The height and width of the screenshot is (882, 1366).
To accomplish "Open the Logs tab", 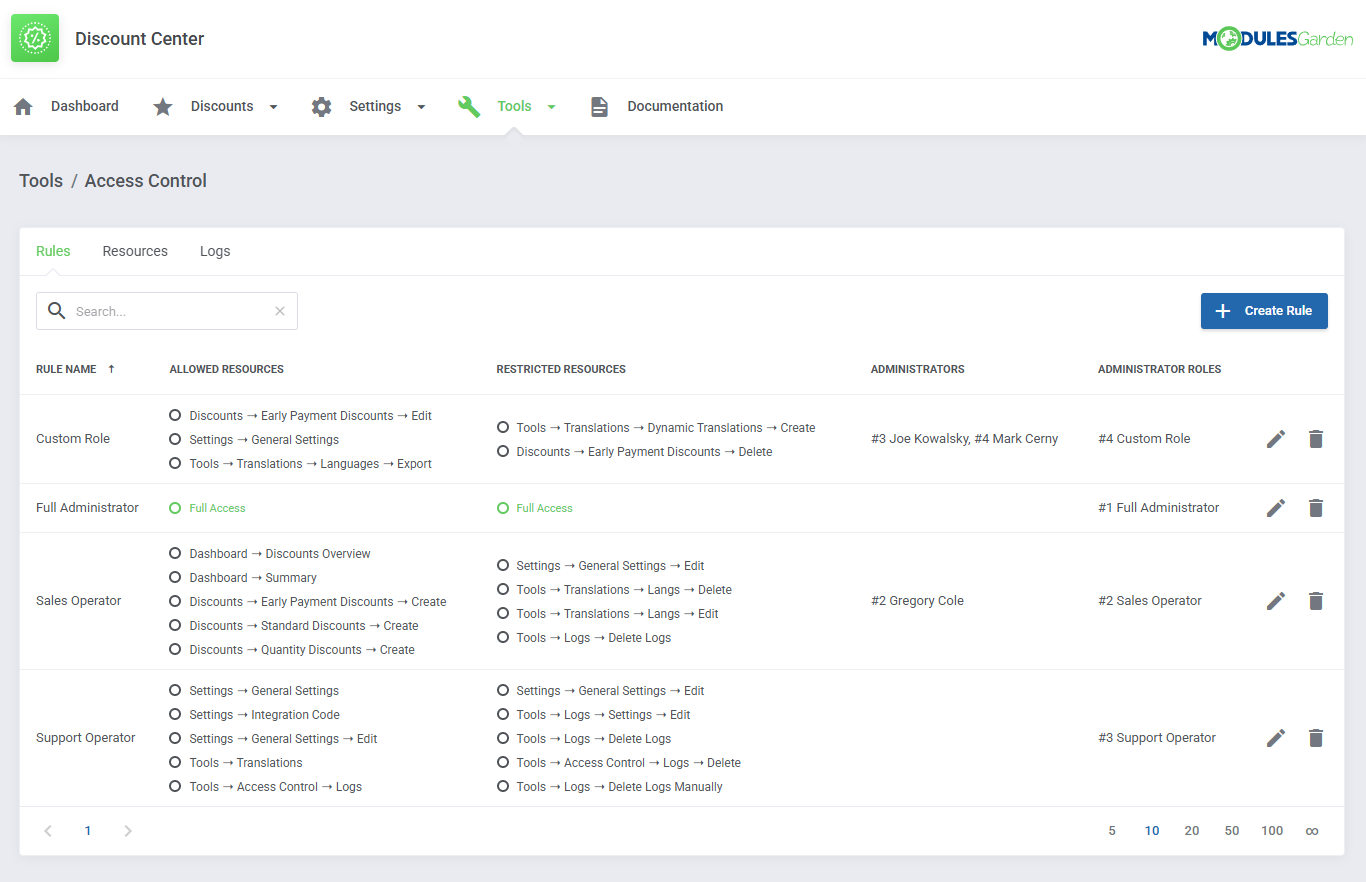I will (215, 251).
